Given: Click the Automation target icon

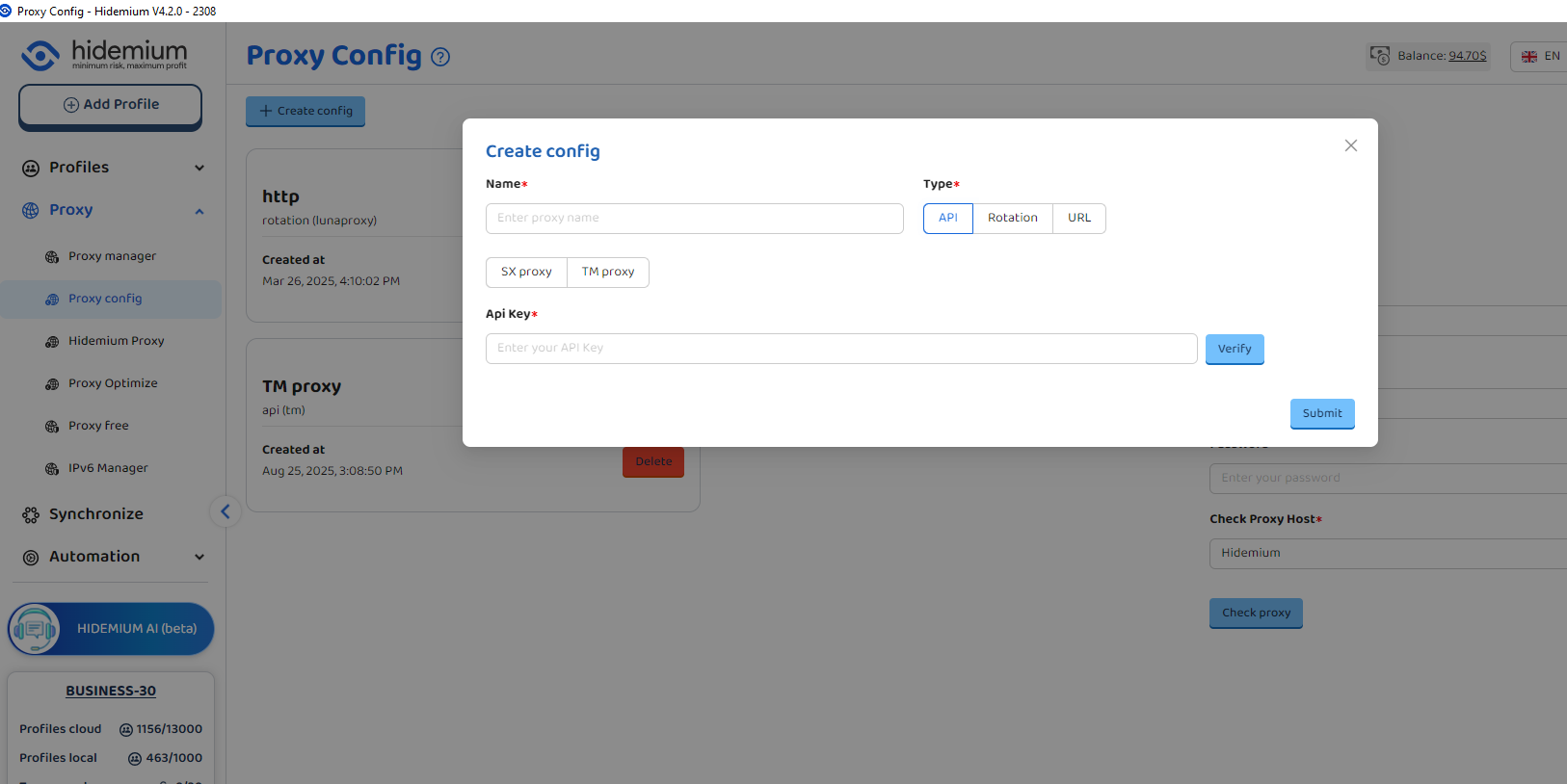Looking at the screenshot, I should pyautogui.click(x=31, y=558).
